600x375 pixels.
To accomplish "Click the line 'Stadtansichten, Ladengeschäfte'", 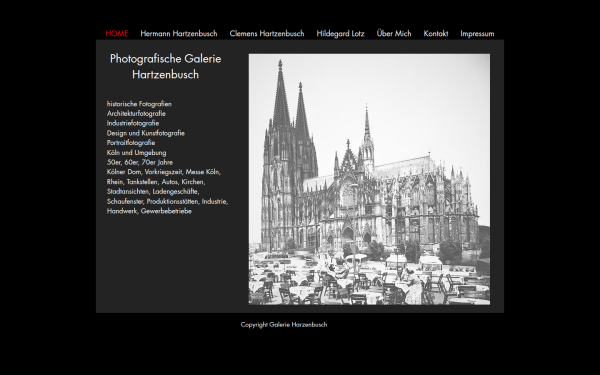I will coord(153,191).
